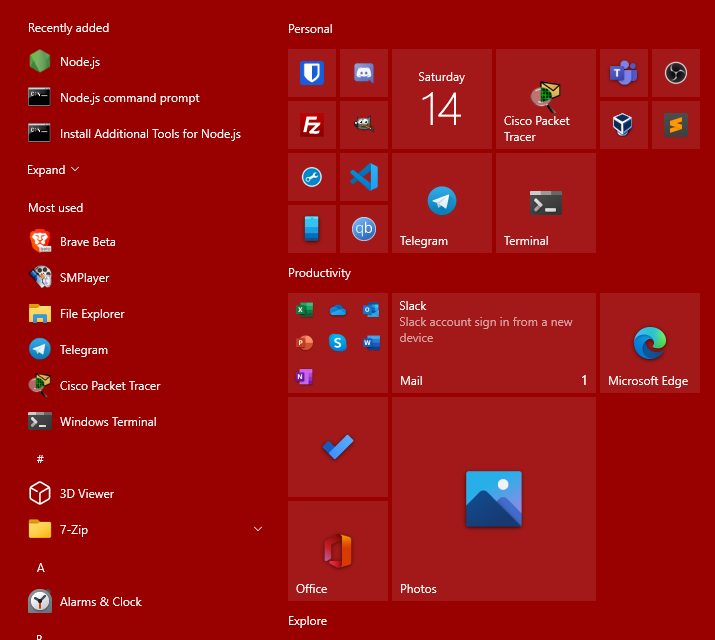Open 3D Viewer from the app list
715x640 pixels.
tap(146, 494)
